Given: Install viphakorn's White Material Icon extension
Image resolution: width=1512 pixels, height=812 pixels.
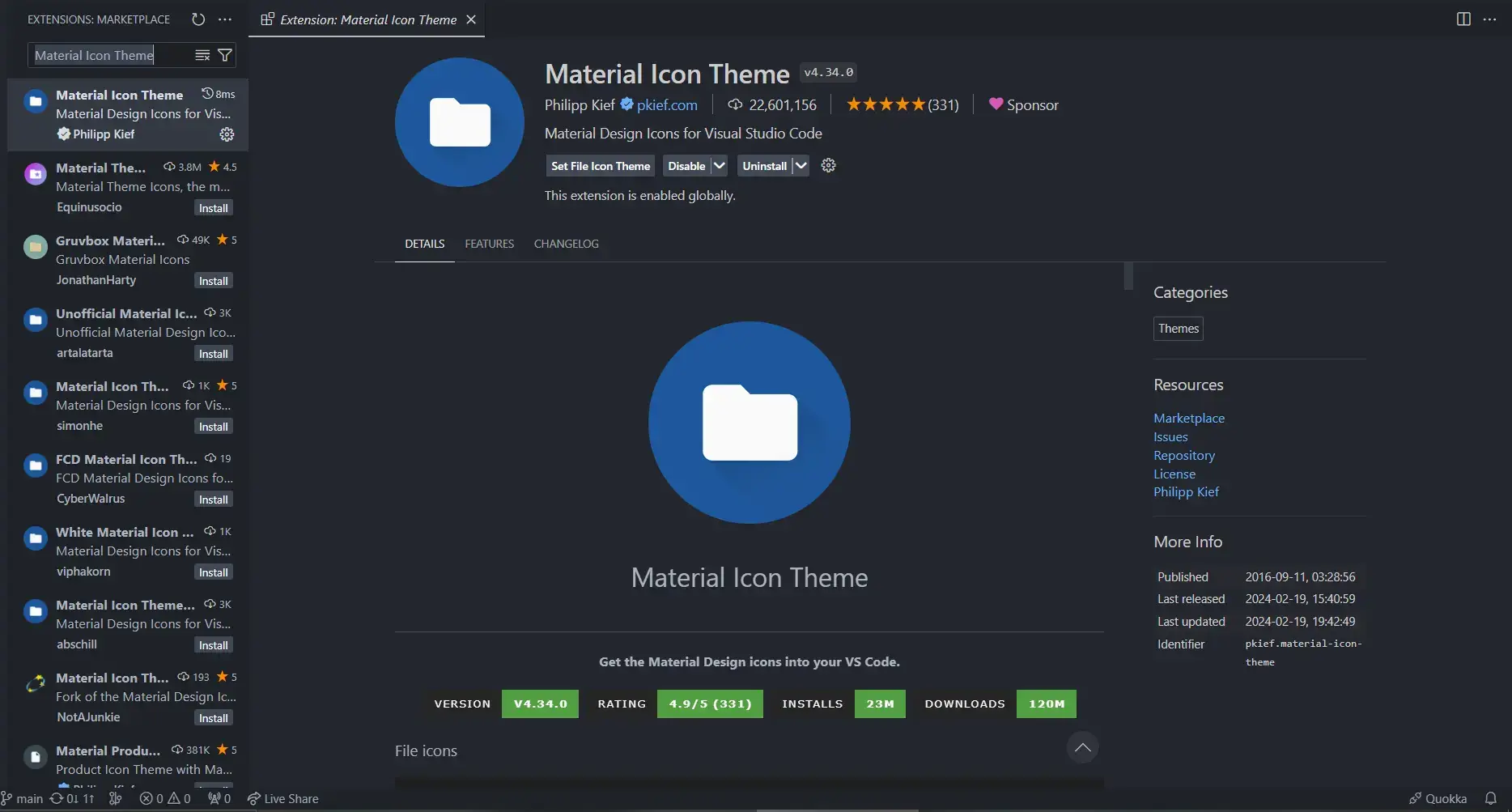Looking at the screenshot, I should click(214, 572).
